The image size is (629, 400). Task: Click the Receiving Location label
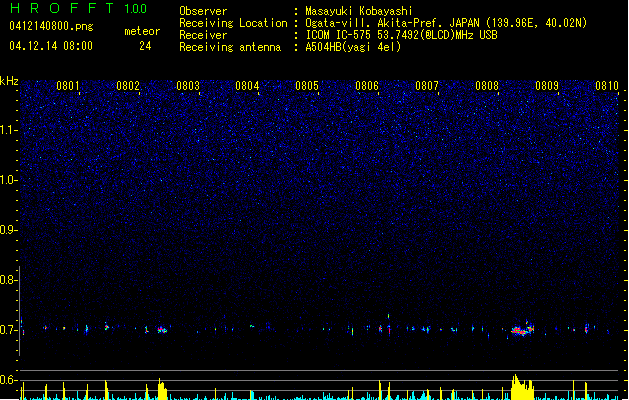[233, 23]
